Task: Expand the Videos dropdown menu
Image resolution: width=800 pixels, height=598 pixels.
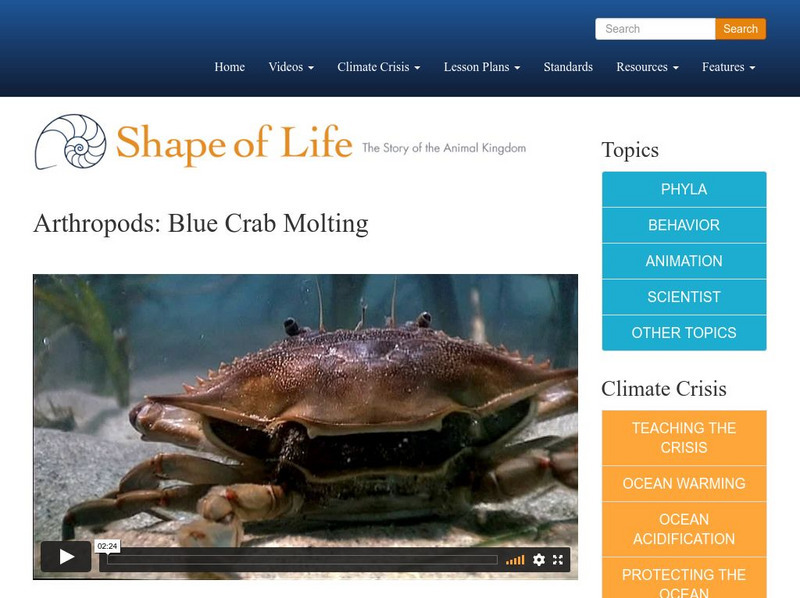Action: pos(289,67)
